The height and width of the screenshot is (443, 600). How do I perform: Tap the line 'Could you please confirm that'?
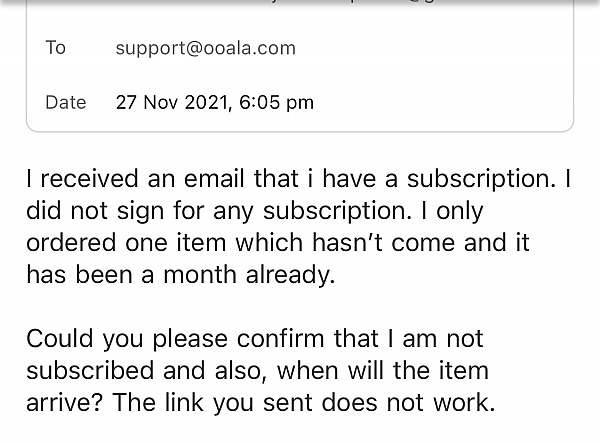point(255,339)
